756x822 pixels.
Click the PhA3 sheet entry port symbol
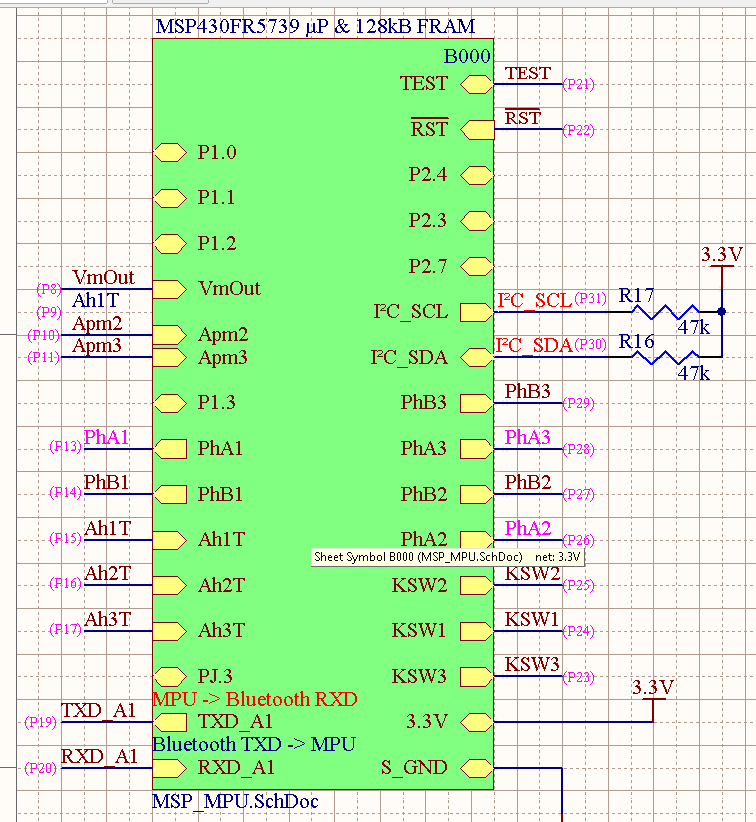point(477,449)
